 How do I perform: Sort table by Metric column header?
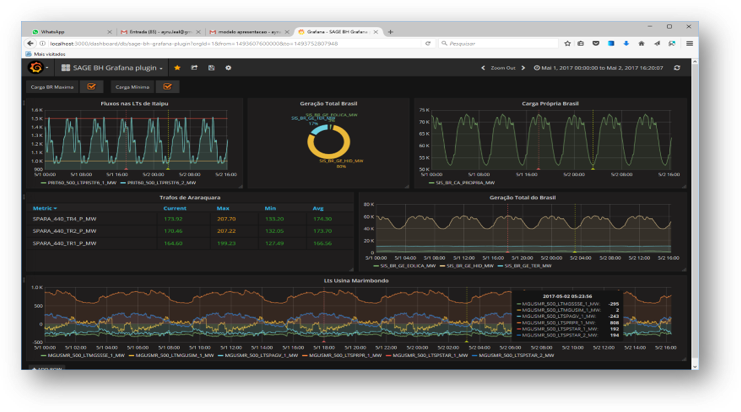coord(44,208)
